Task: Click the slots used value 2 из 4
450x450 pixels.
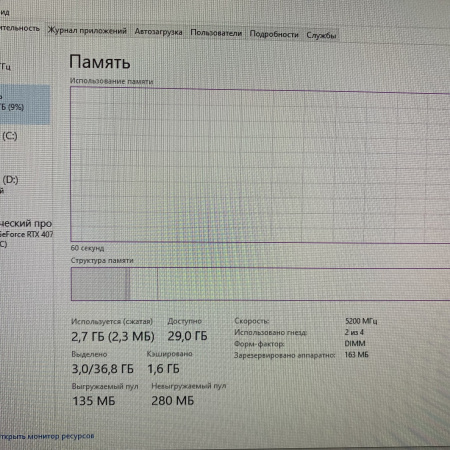Action: pos(354,332)
